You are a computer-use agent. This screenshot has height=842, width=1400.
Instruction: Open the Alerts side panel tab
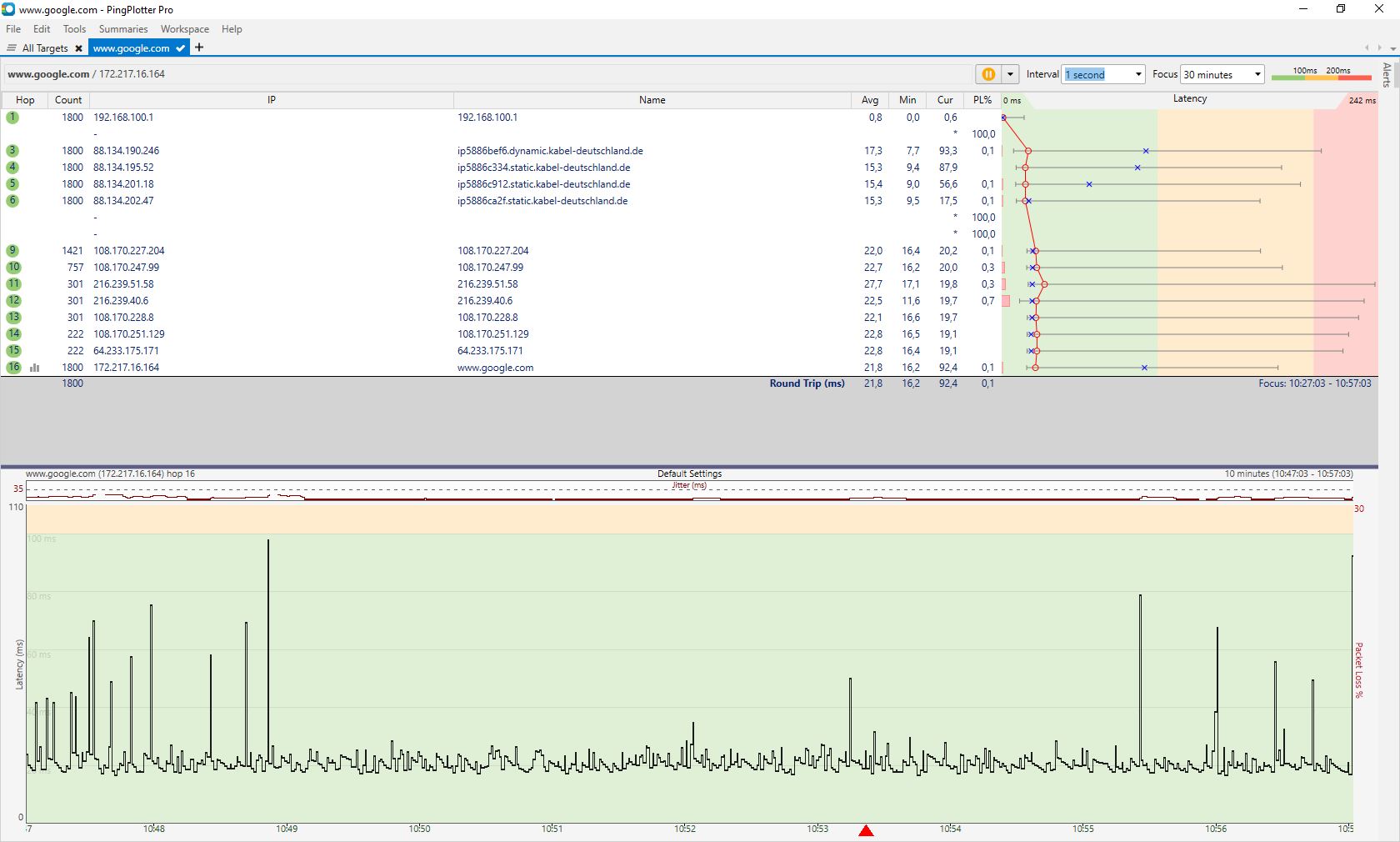point(1387,75)
